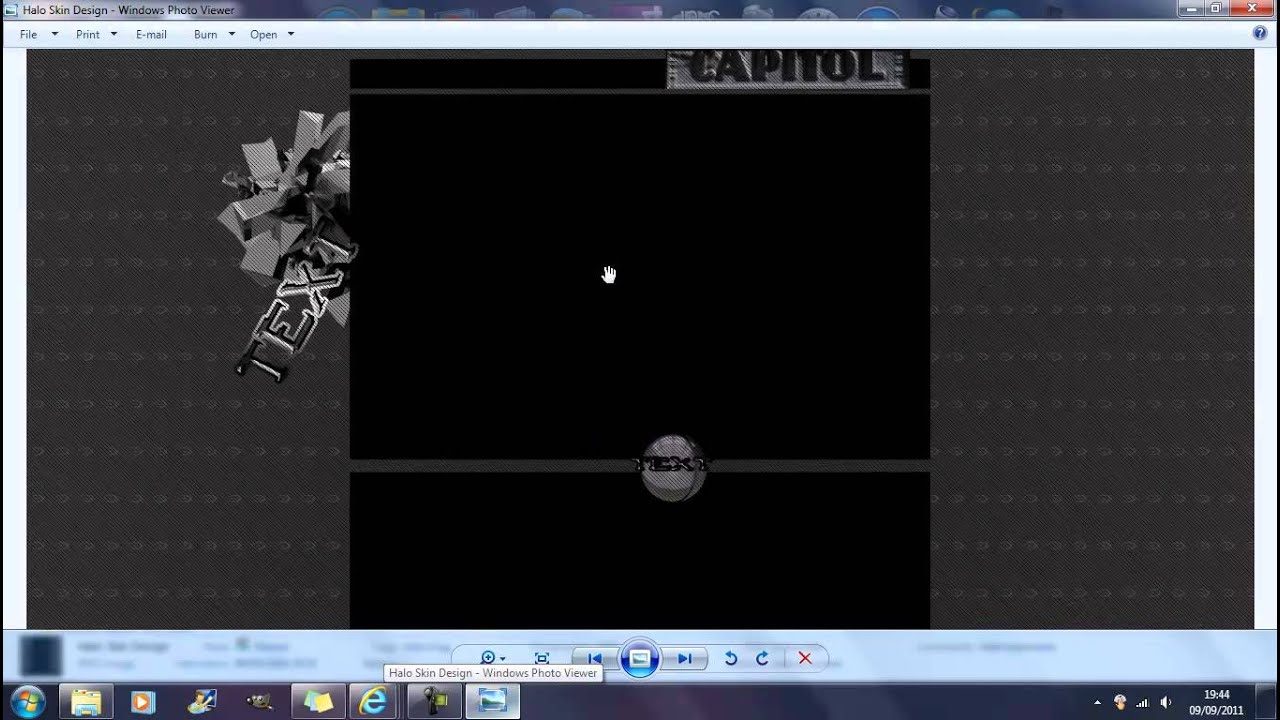Switch to the screen recorder taskbar app
Screen dimensions: 1280x720
[435, 702]
